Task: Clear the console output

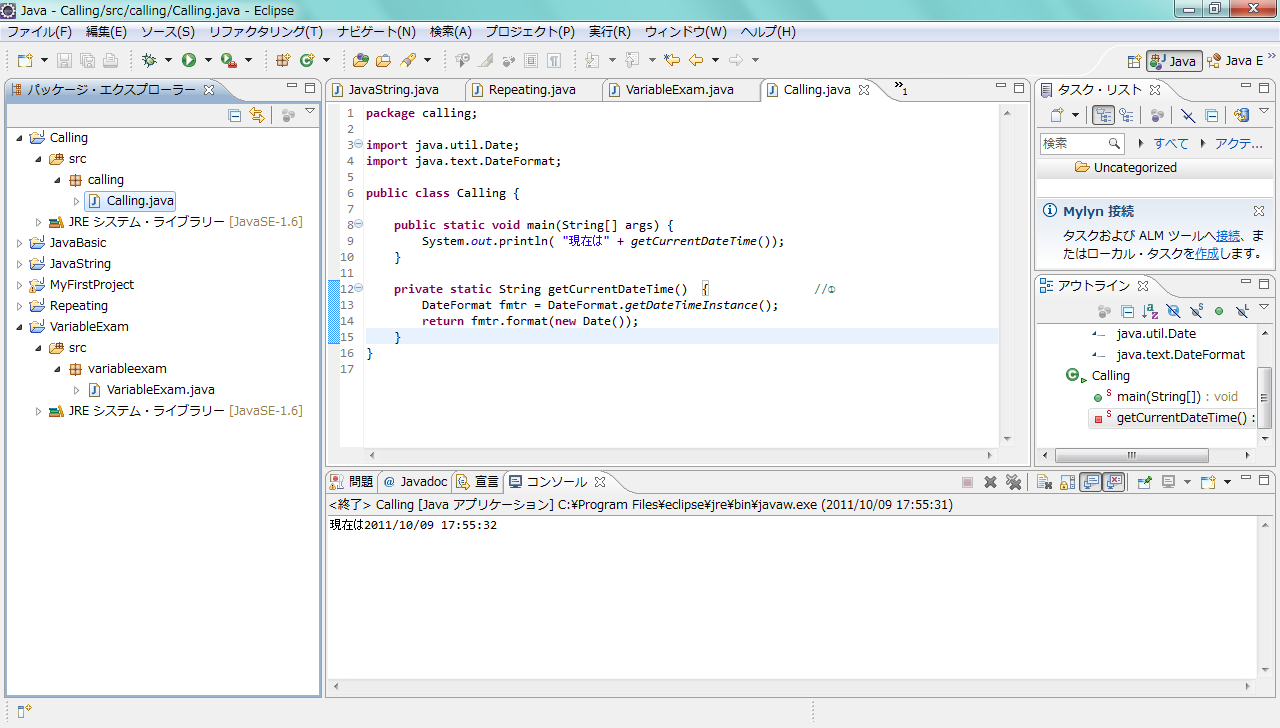Action: pyautogui.click(x=1043, y=482)
